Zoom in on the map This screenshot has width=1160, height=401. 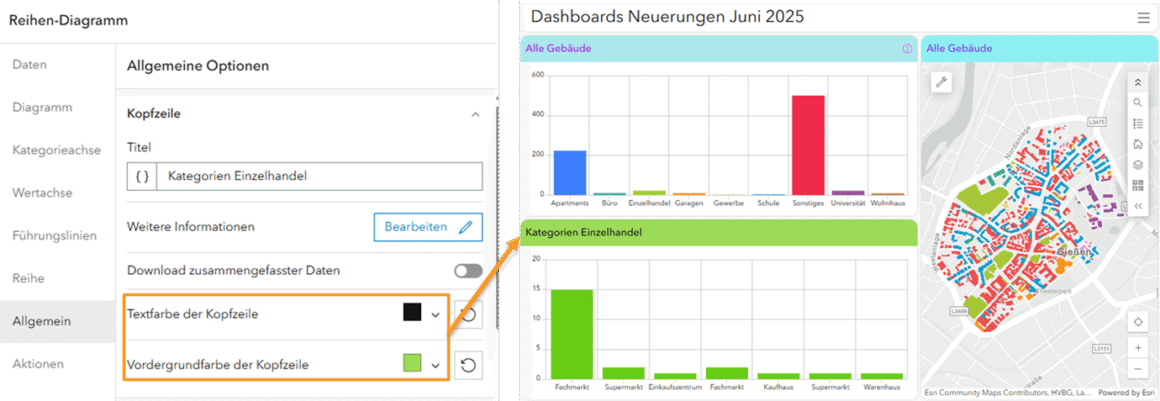pyautogui.click(x=1138, y=347)
